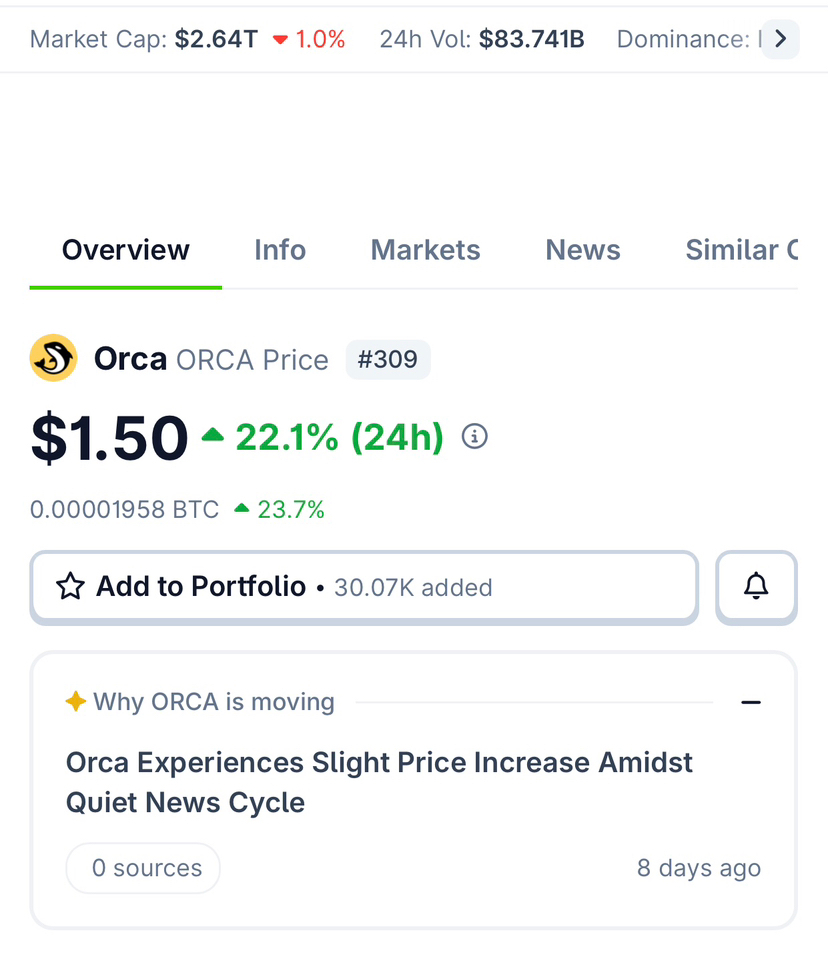Click the green up arrow next to 22.1%
Screen dimensions: 828x953
coord(212,435)
